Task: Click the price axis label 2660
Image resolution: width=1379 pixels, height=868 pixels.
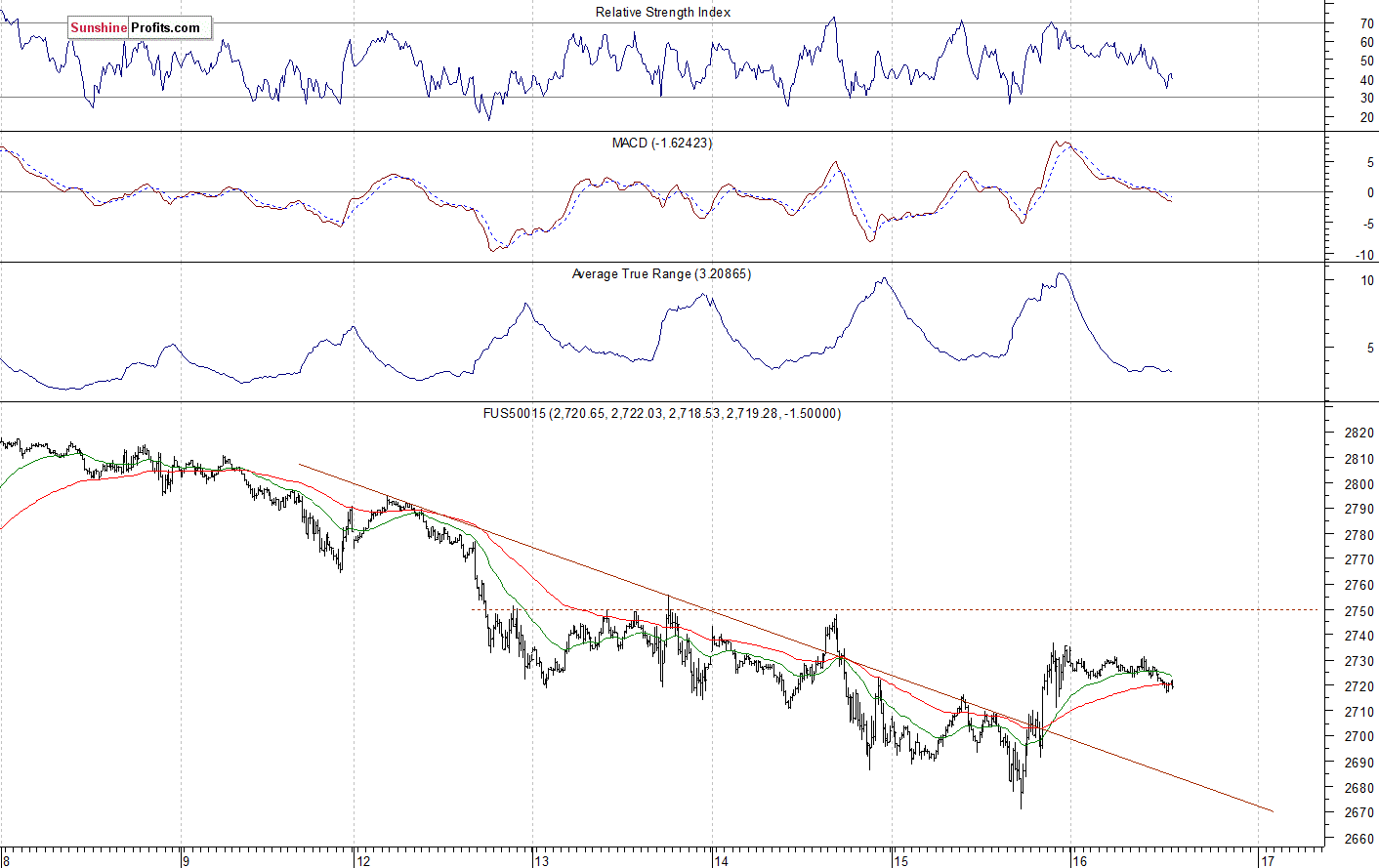Action: tap(1359, 839)
